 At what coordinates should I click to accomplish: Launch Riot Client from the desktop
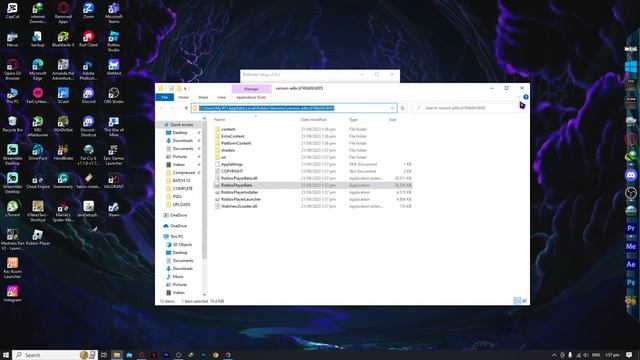click(88, 39)
